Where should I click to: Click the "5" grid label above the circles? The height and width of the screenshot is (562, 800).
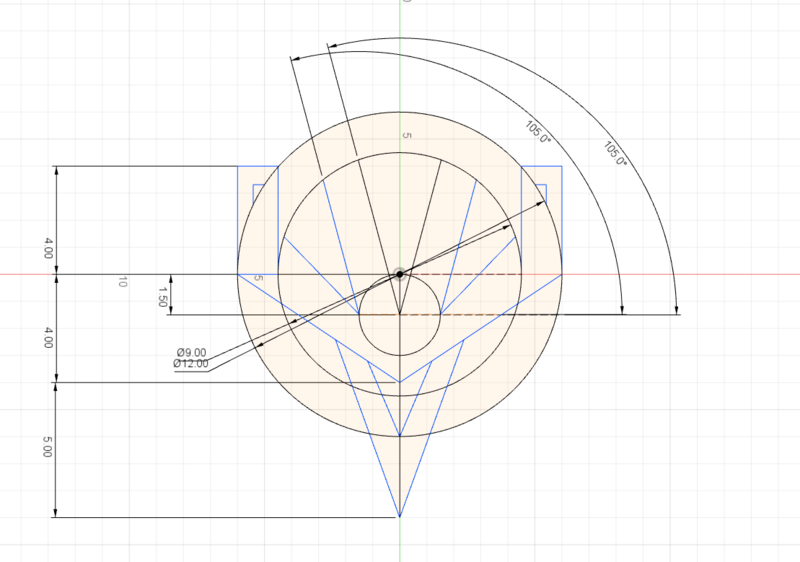click(406, 134)
